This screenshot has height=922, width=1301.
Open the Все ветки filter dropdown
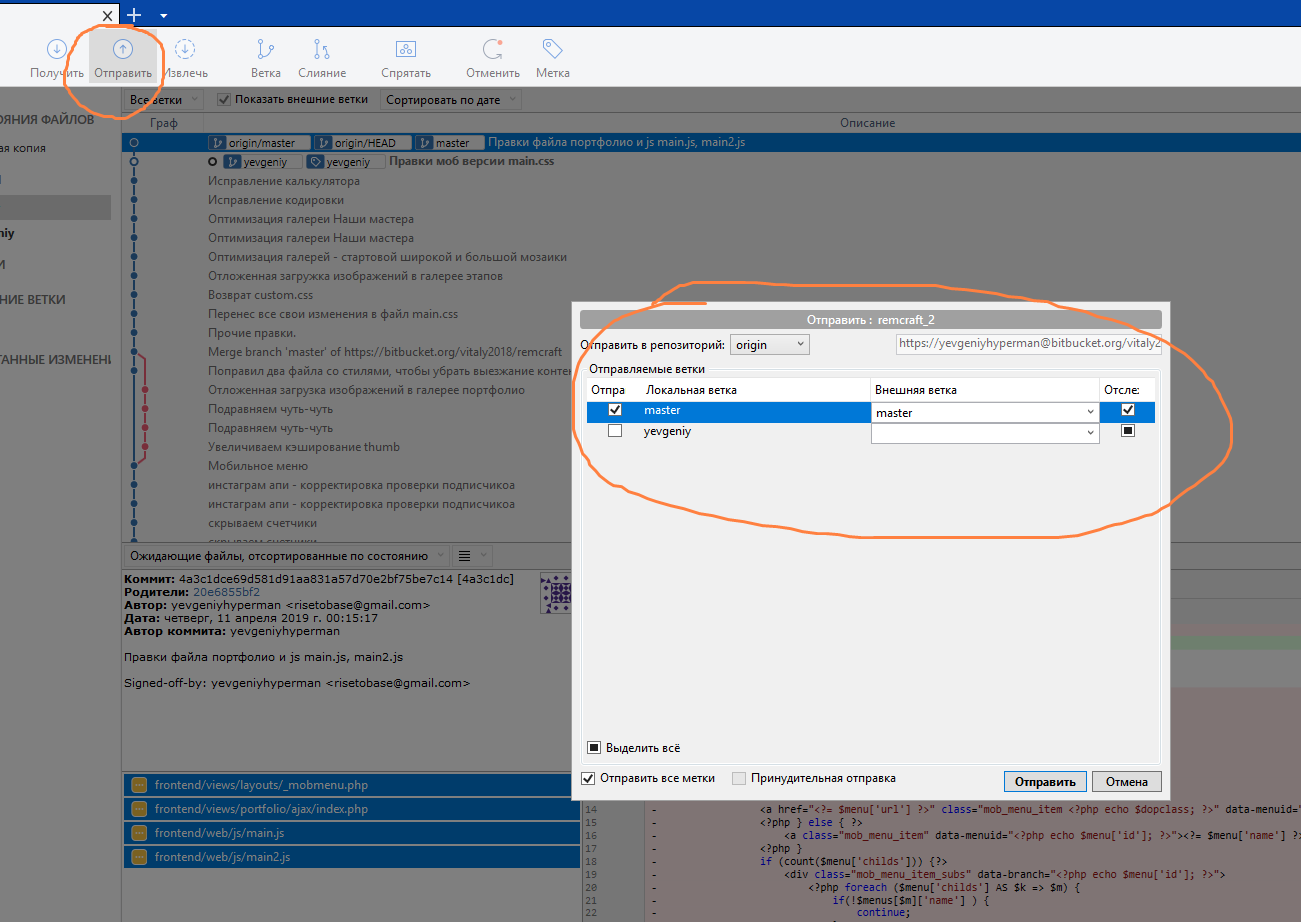pyautogui.click(x=164, y=100)
